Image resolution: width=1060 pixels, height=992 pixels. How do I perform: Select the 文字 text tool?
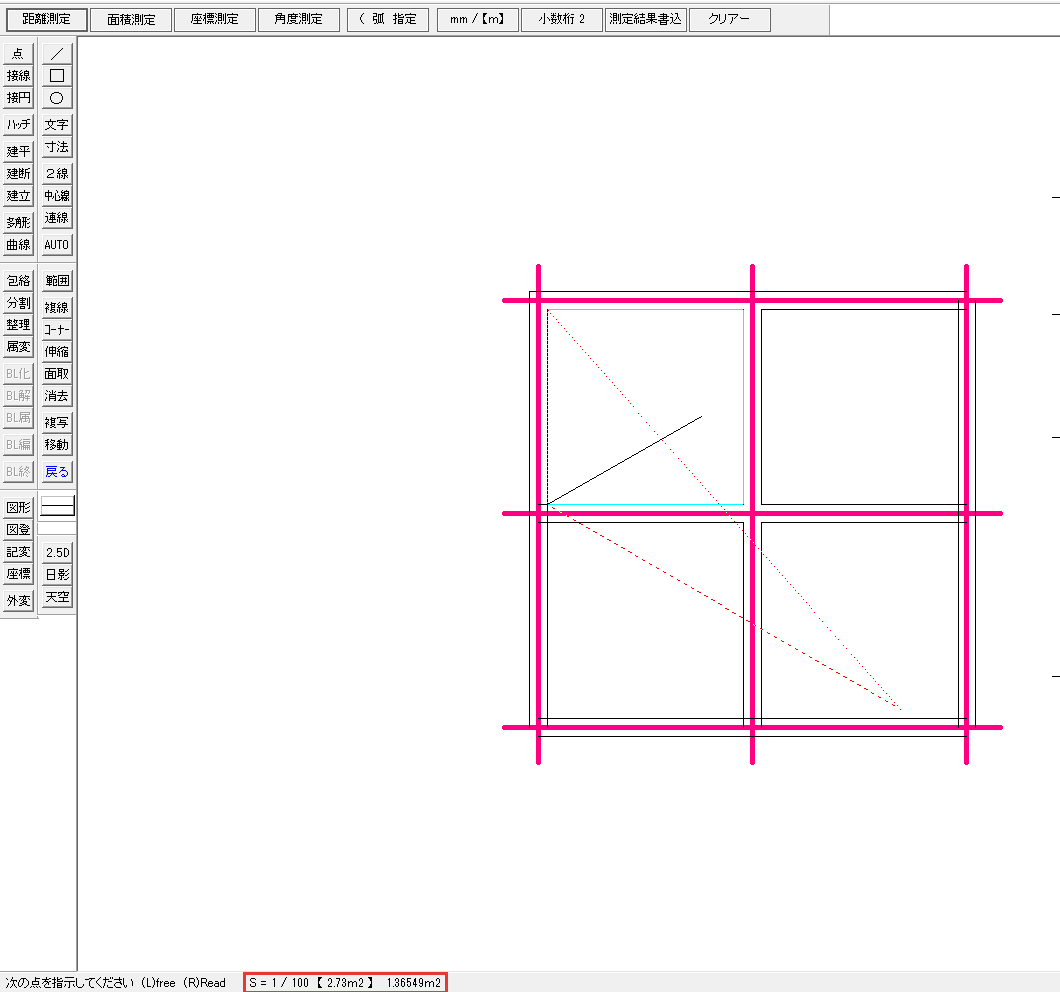[x=57, y=124]
